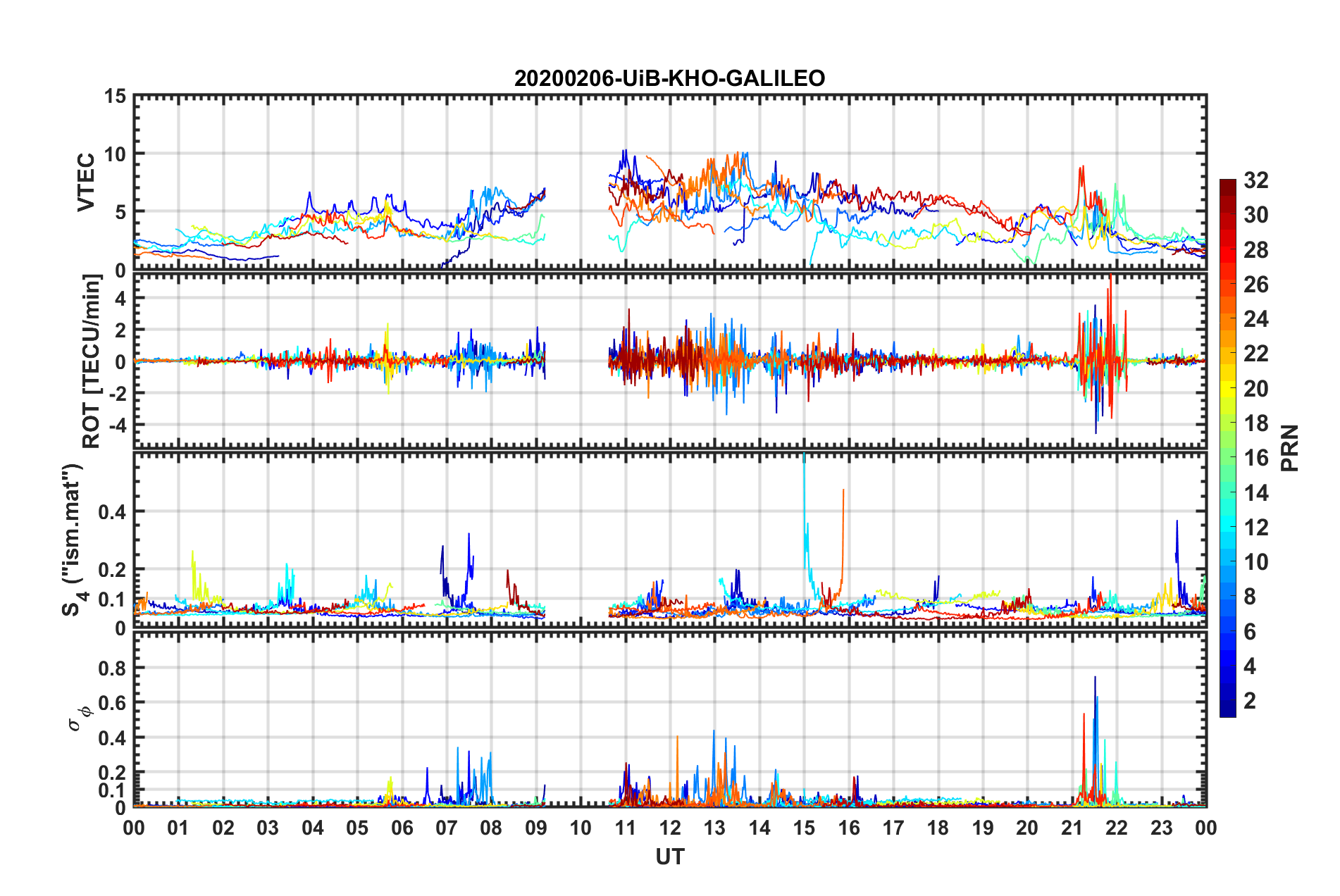Click x-axis hour tick label 13
The height and width of the screenshot is (896, 1340).
tap(714, 828)
